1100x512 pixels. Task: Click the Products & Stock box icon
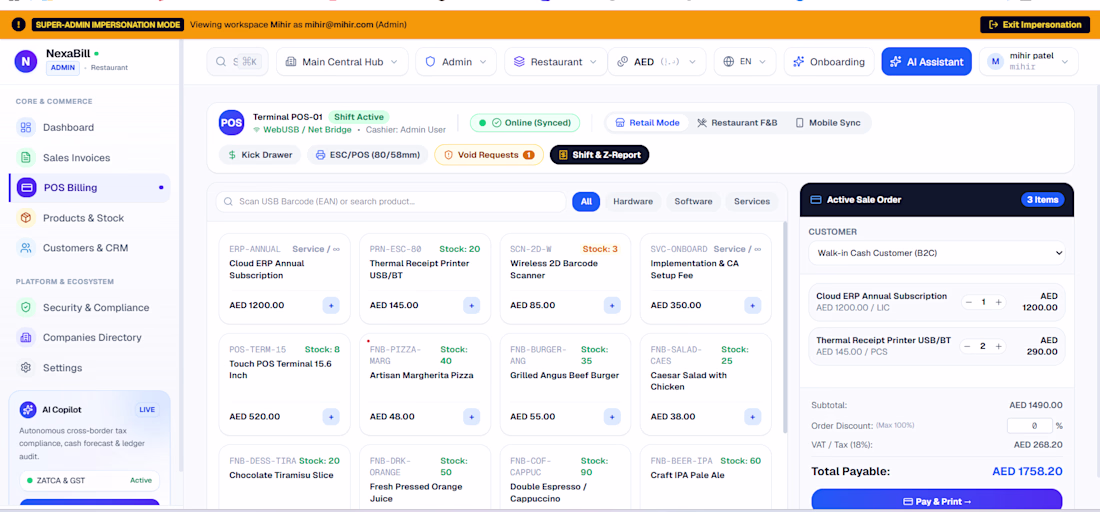click(26, 218)
